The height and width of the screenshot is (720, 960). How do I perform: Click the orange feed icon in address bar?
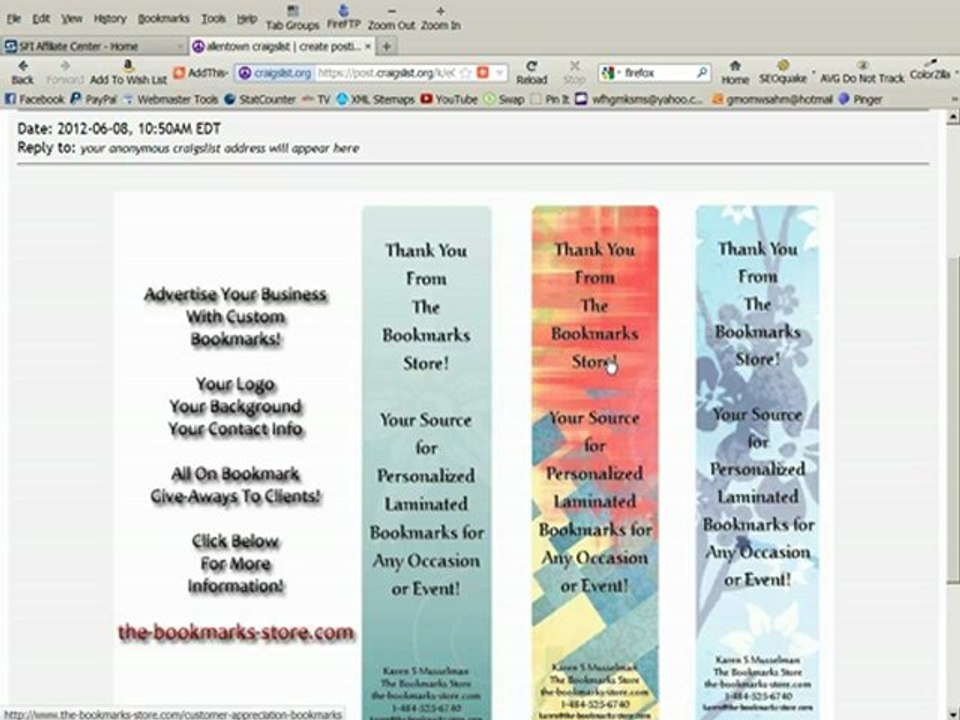pyautogui.click(x=482, y=73)
